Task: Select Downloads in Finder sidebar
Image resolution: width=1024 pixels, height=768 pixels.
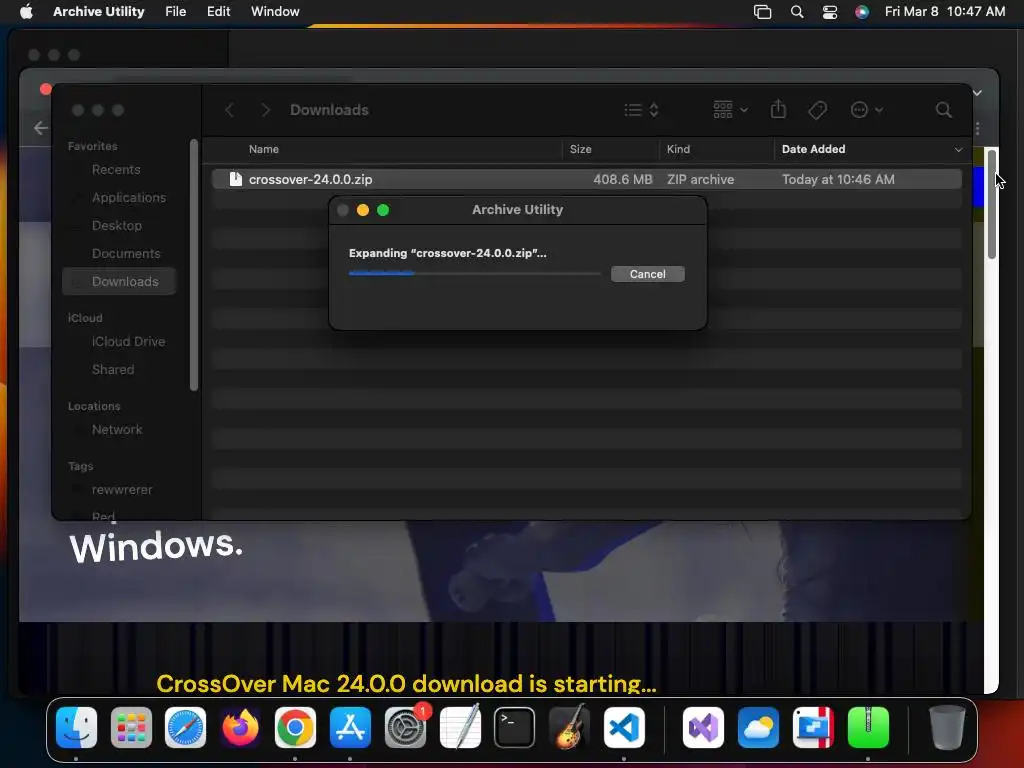Action: tap(120, 281)
